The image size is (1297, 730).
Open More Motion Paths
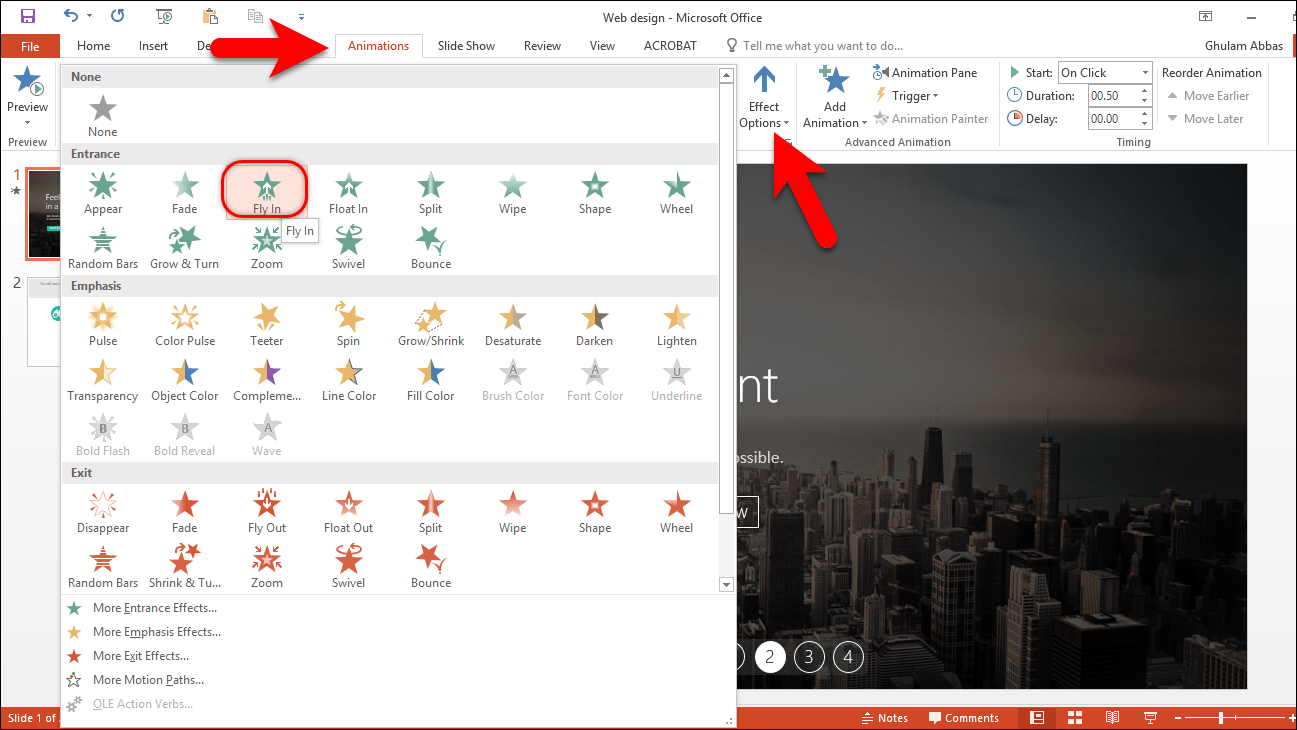tap(146, 679)
